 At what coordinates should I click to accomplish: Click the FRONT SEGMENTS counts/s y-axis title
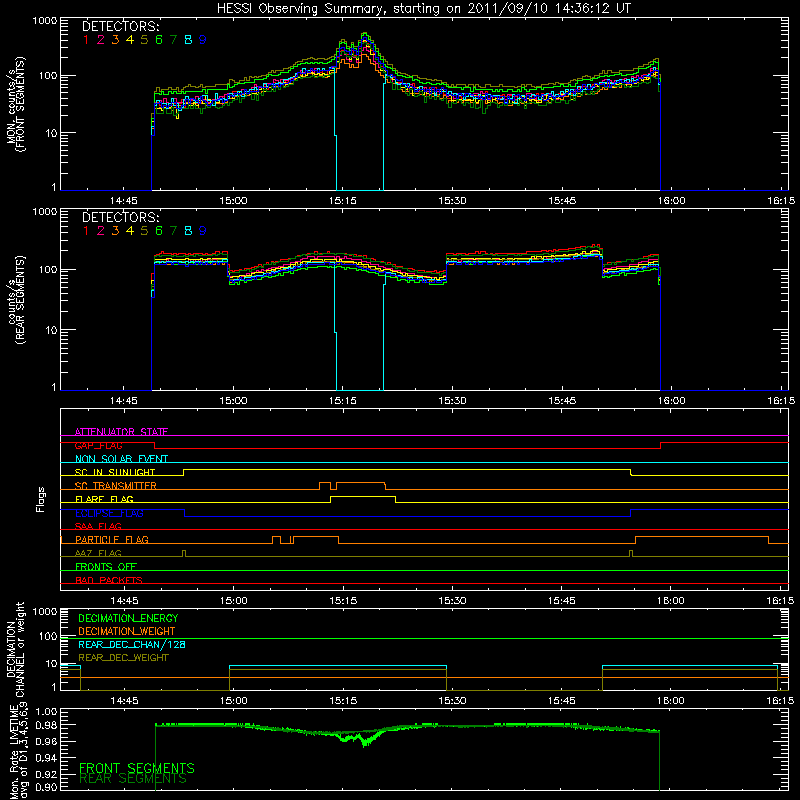point(16,104)
